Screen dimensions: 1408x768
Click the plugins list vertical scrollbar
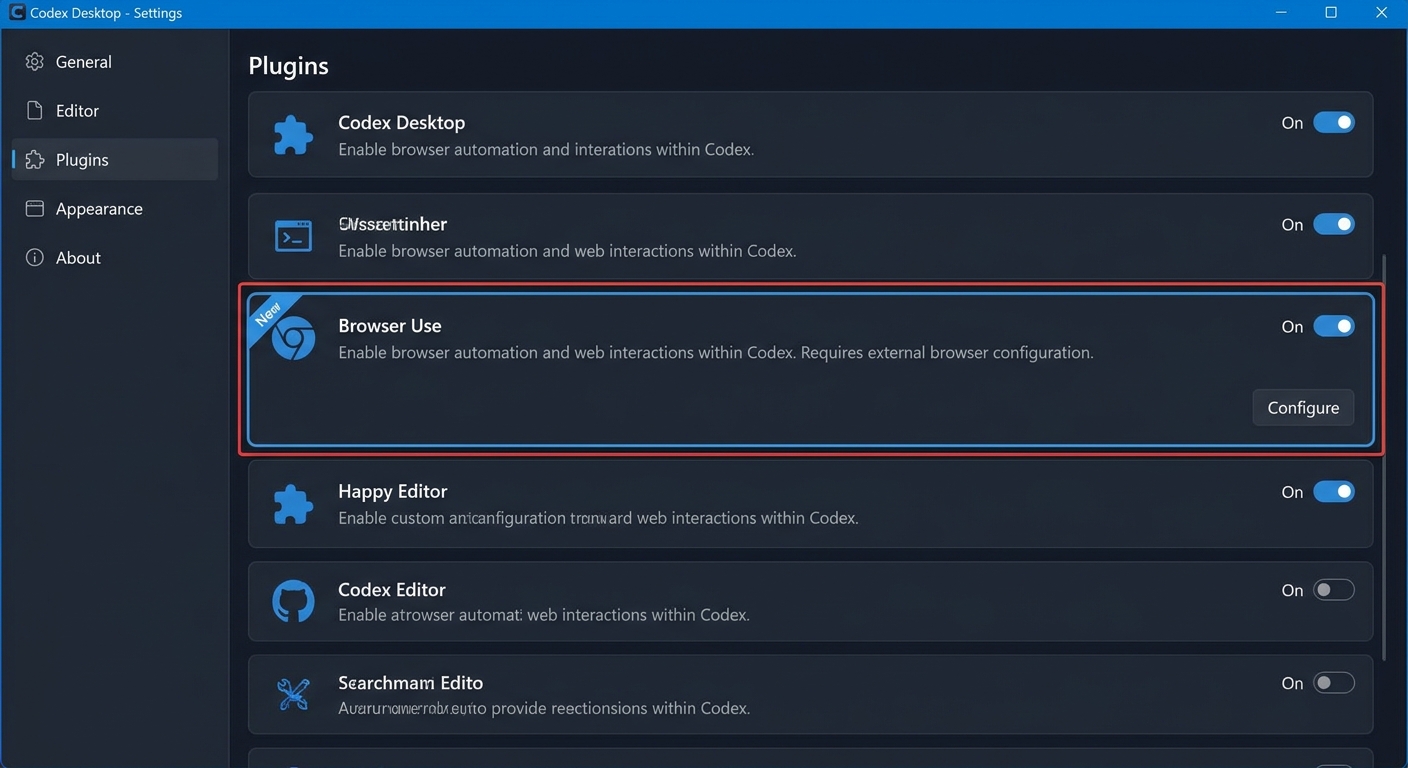coord(1385,457)
